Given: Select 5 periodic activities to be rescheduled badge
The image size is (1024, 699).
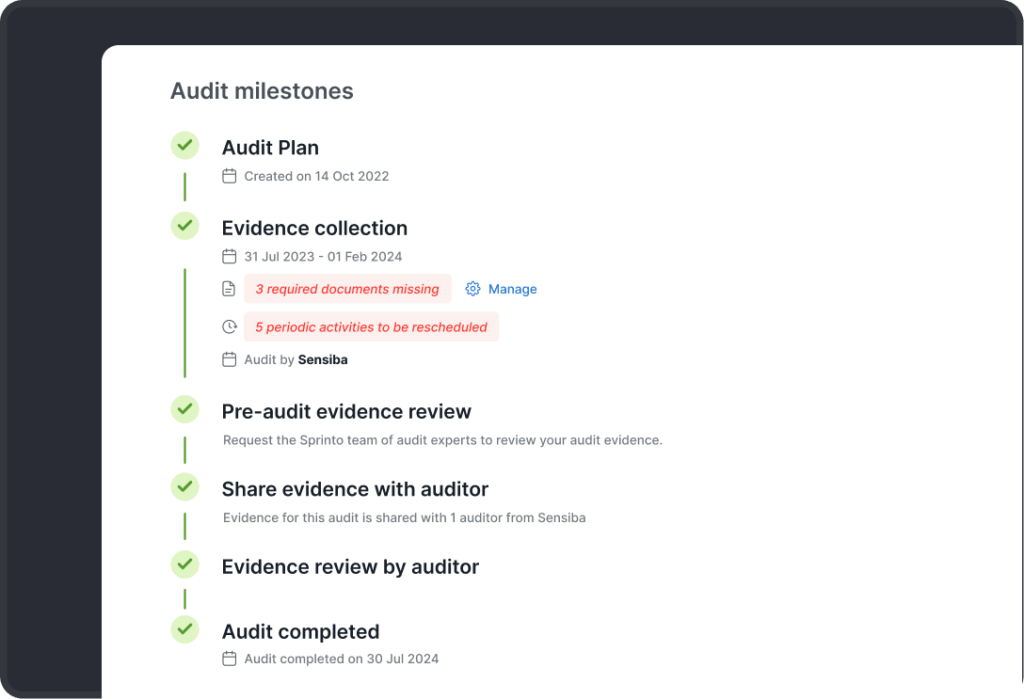Looking at the screenshot, I should pos(371,327).
